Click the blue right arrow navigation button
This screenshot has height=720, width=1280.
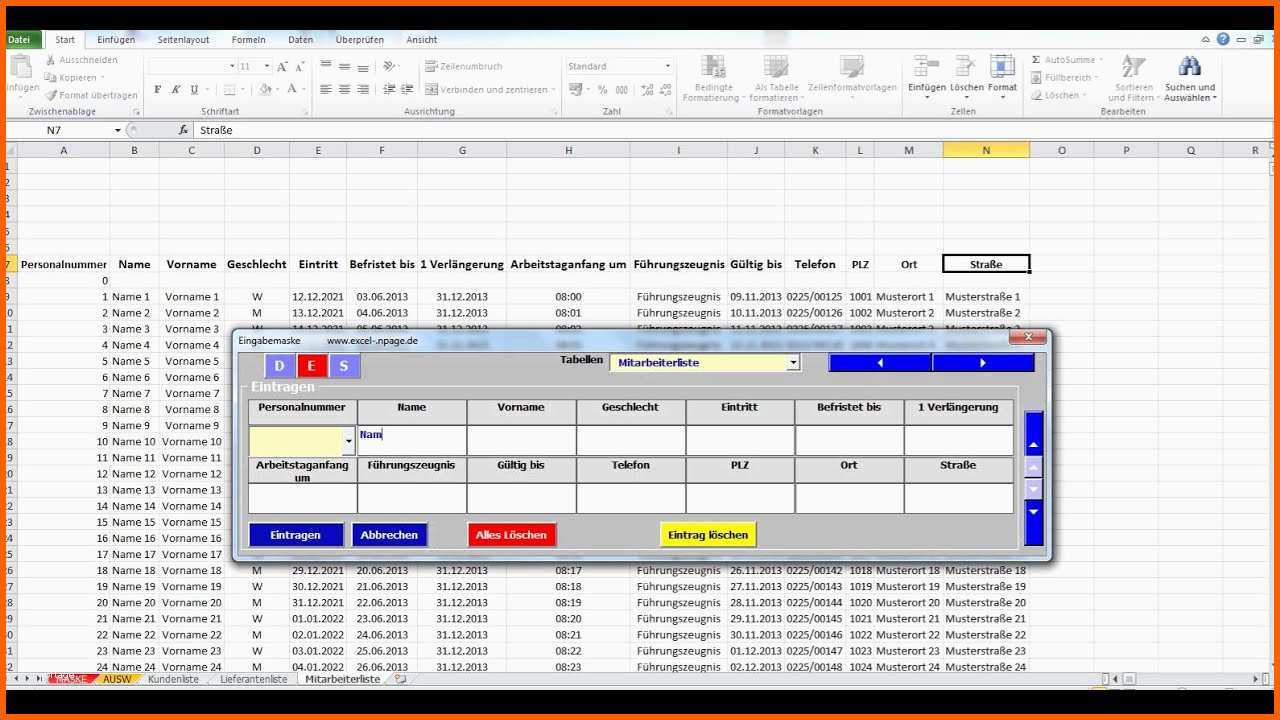pyautogui.click(x=983, y=363)
